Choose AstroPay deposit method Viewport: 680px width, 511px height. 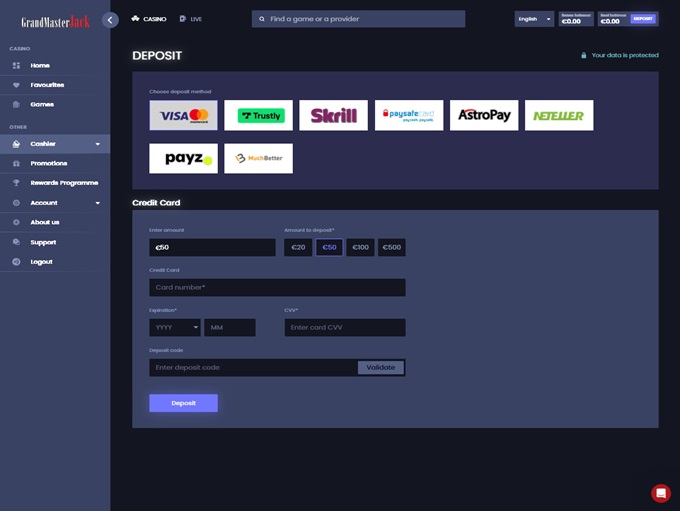click(x=484, y=116)
